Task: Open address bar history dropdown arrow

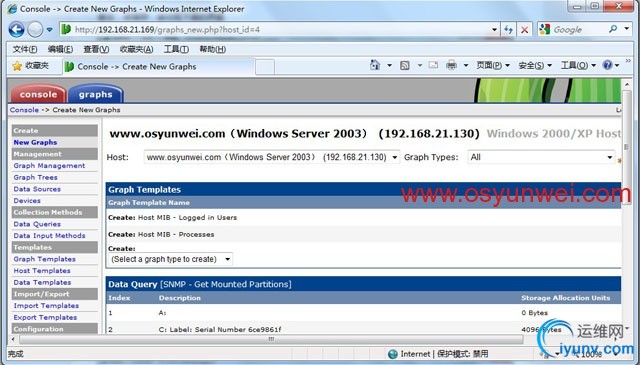Action: pyautogui.click(x=494, y=29)
